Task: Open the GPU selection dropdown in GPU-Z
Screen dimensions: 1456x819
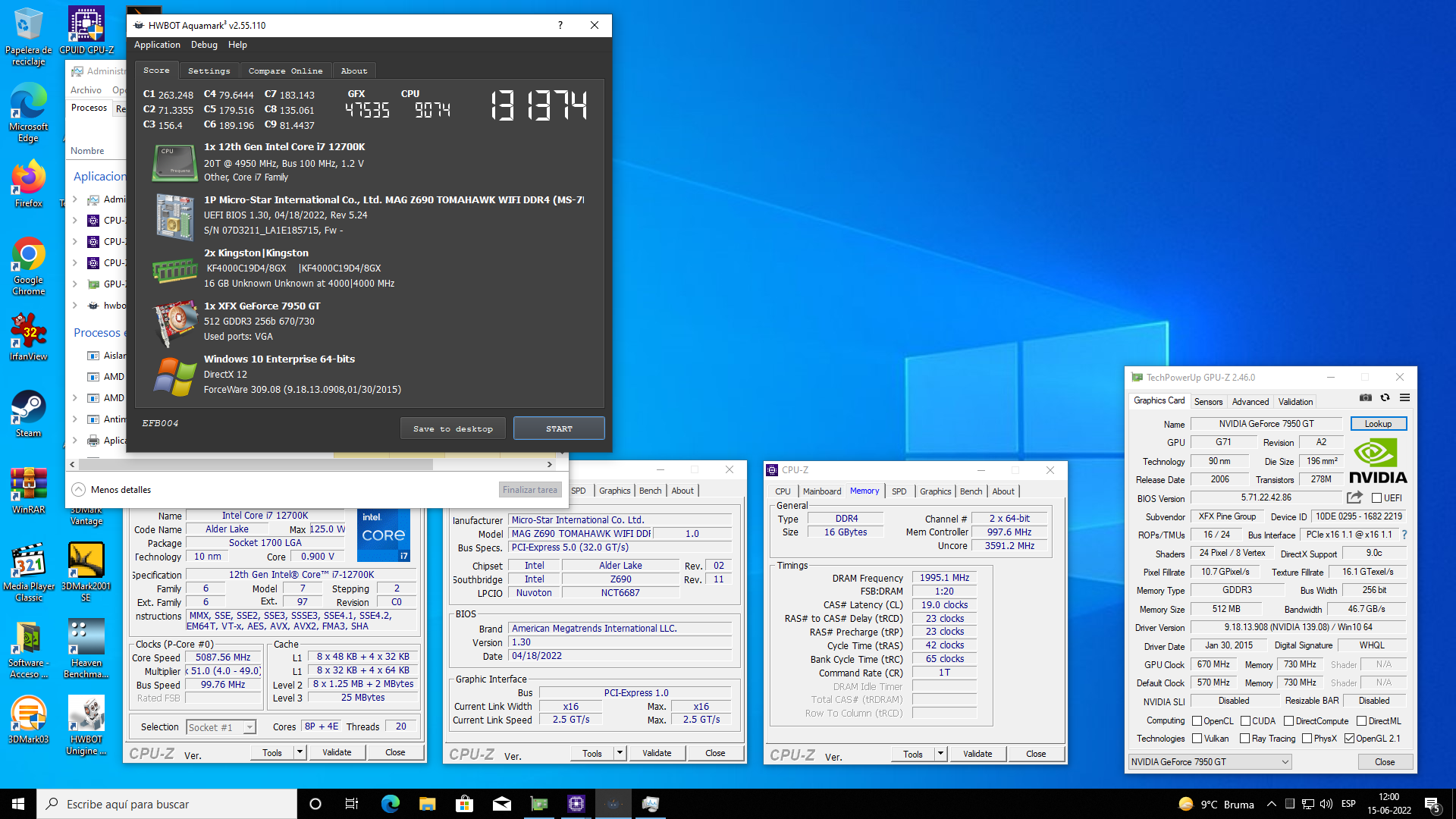Action: (1210, 762)
